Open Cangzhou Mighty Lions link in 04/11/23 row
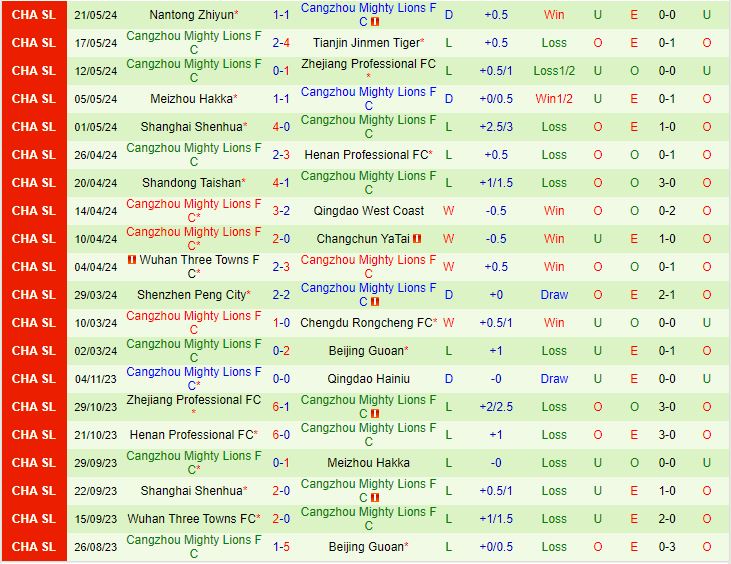The height and width of the screenshot is (564, 731). tap(193, 378)
